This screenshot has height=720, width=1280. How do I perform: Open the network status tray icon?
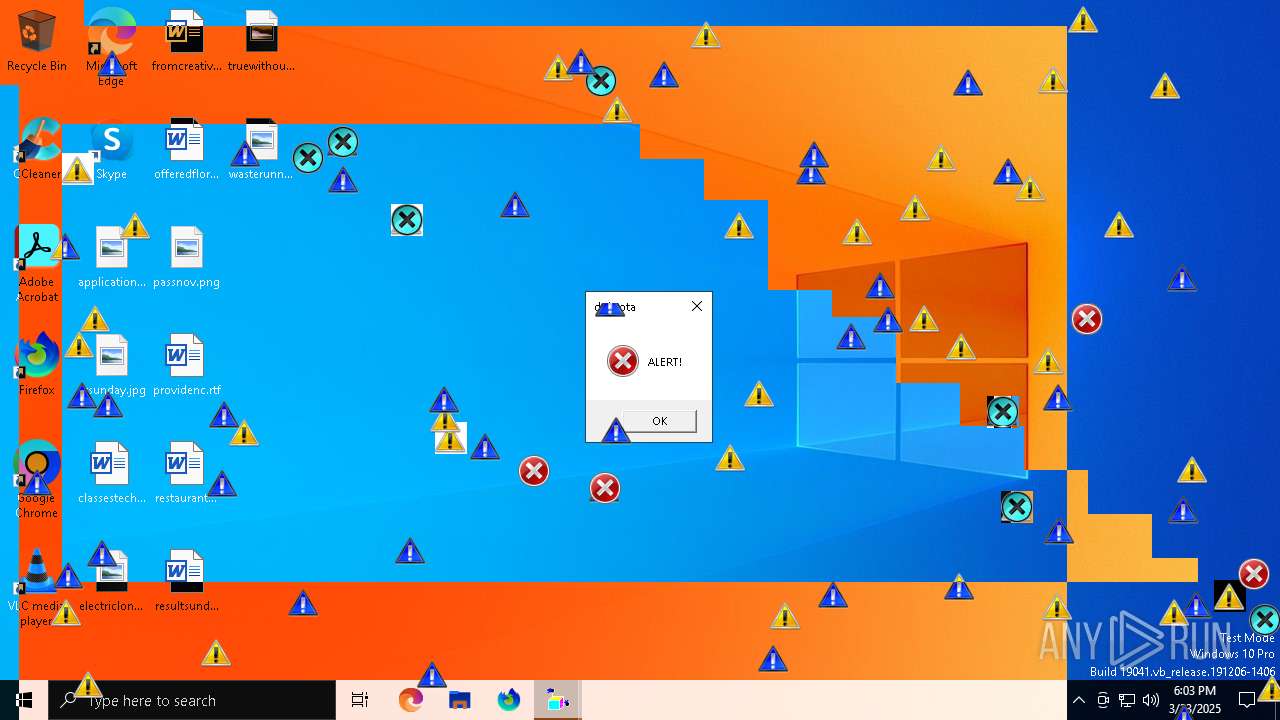click(x=1127, y=700)
